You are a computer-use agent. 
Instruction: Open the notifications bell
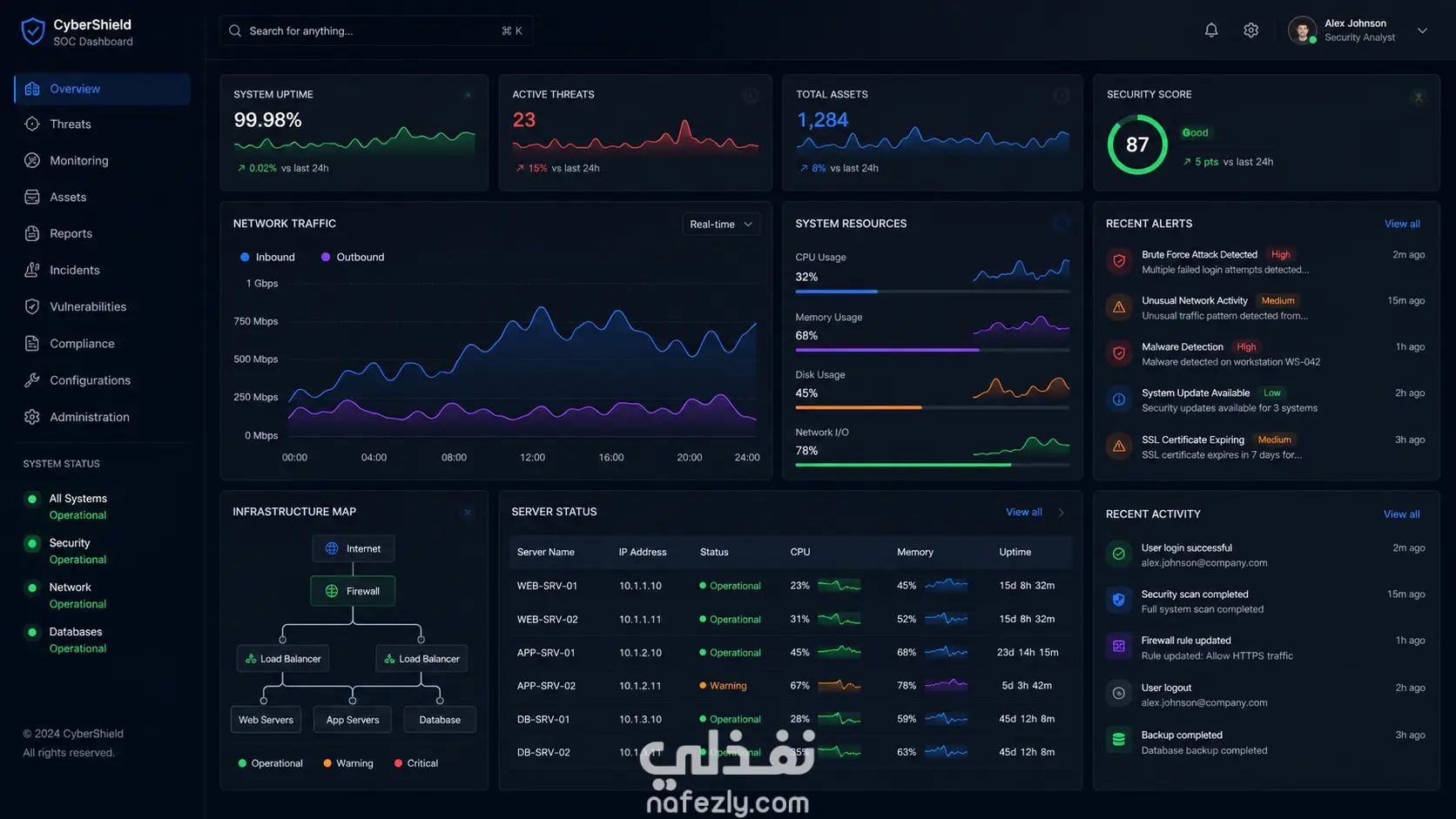(x=1211, y=30)
